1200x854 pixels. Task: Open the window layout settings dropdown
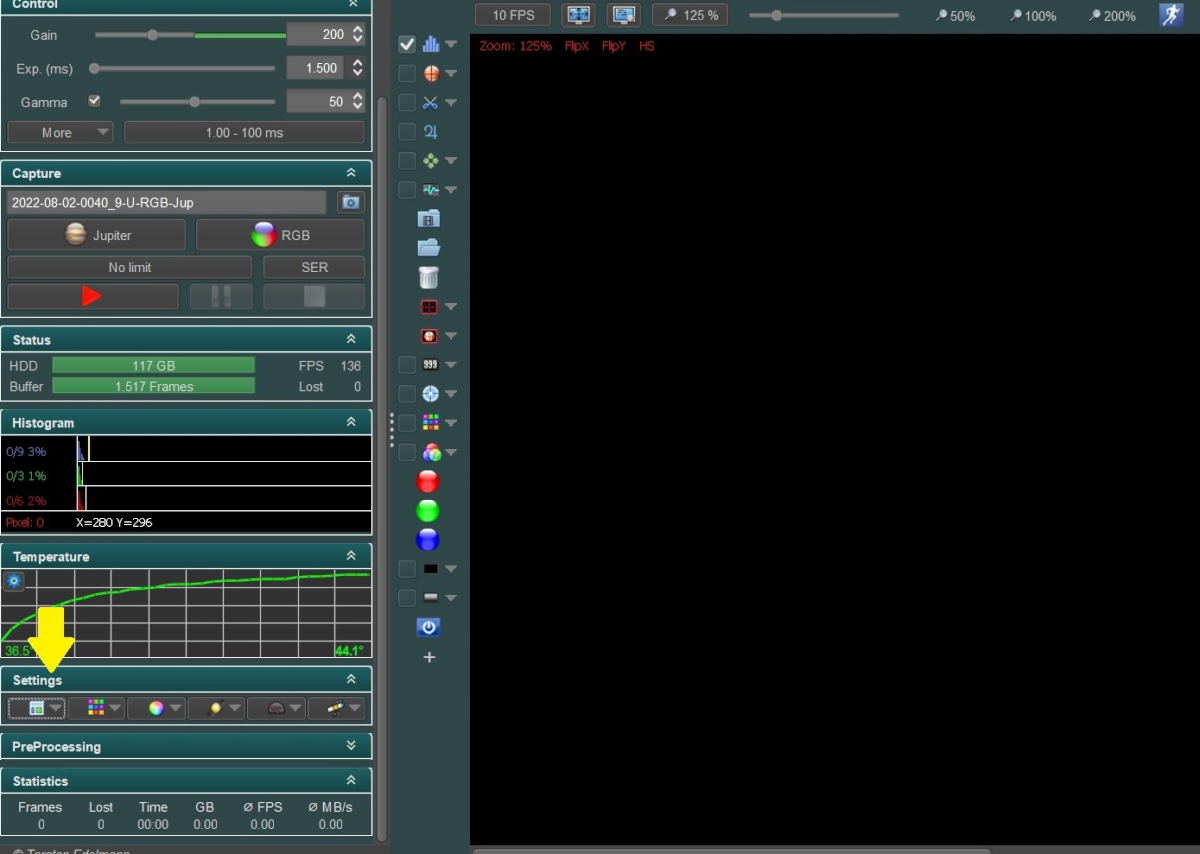point(37,708)
